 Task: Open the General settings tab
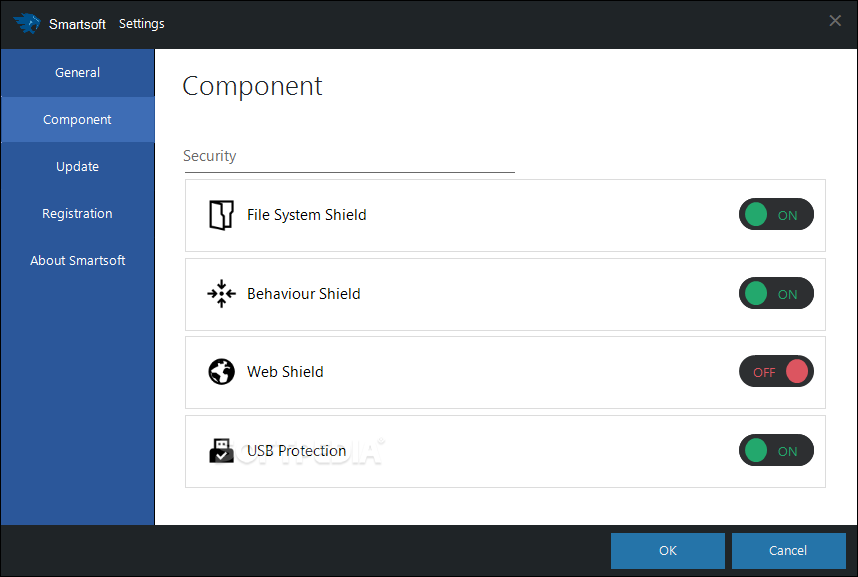[78, 73]
